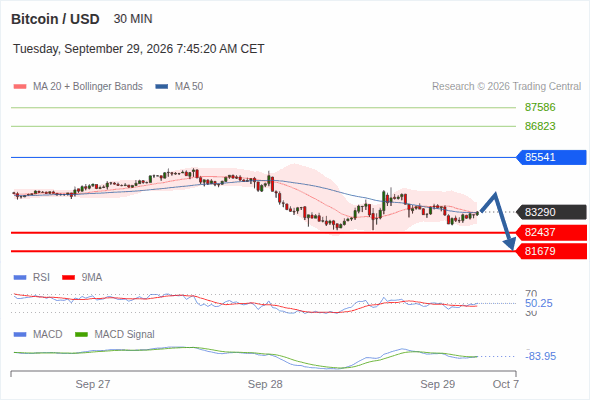Click the Sep 29 date axis label

pyautogui.click(x=438, y=384)
